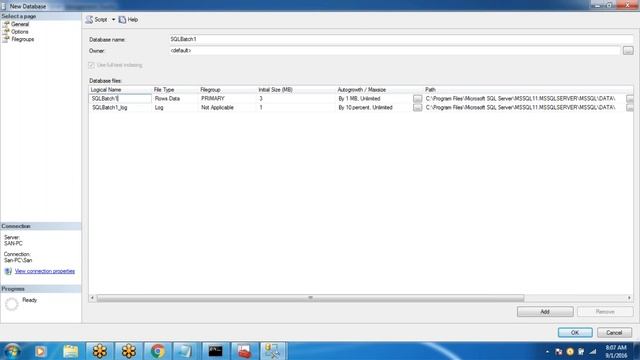The height and width of the screenshot is (360, 640).
Task: Click the Cancel button
Action: pyautogui.click(x=614, y=333)
